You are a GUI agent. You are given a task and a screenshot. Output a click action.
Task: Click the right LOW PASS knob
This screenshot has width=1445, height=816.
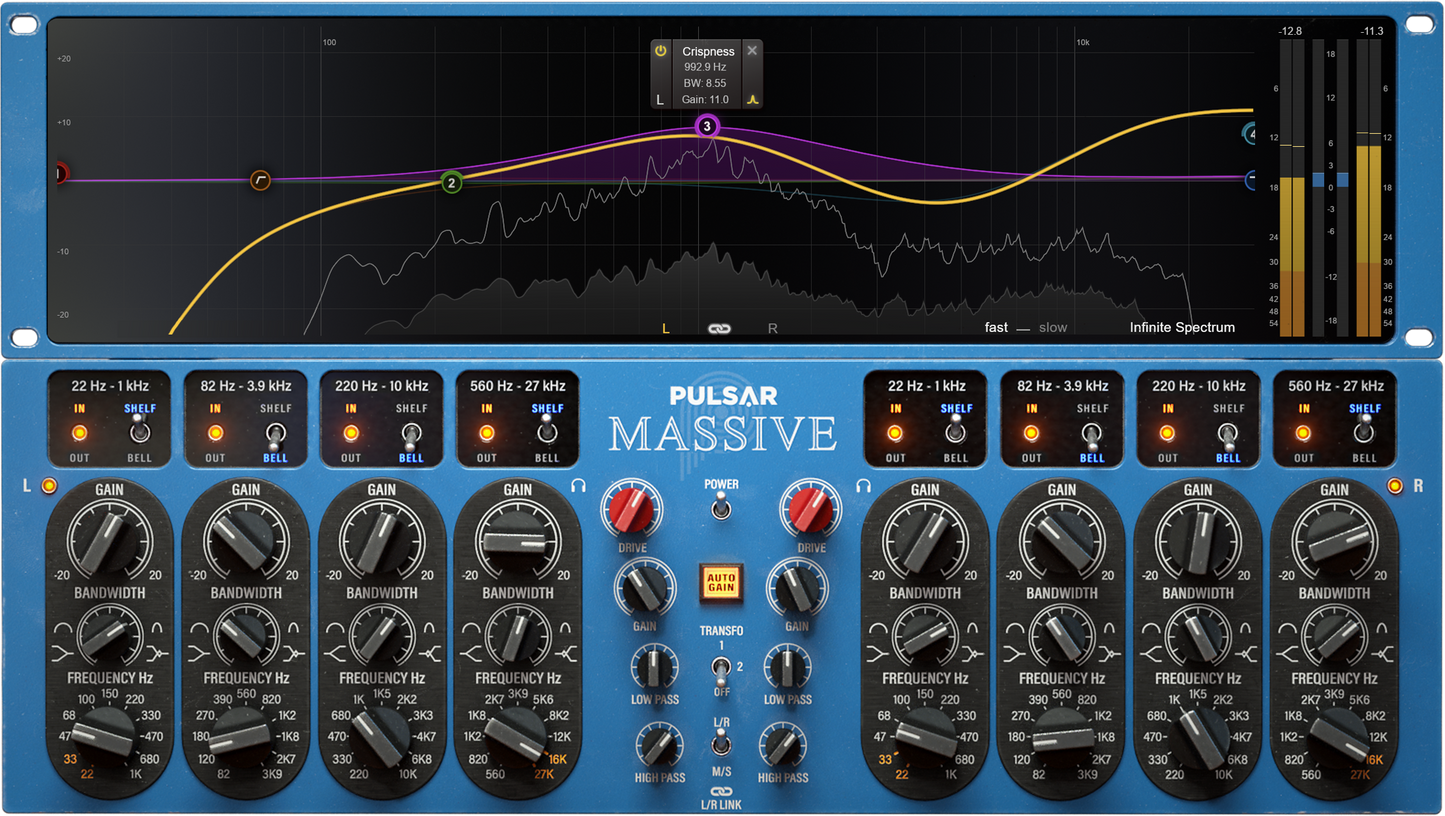[788, 665]
